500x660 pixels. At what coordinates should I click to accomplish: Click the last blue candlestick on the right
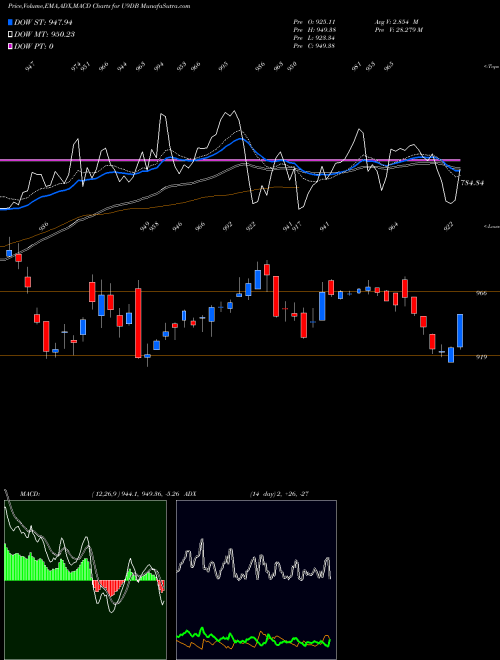point(460,331)
